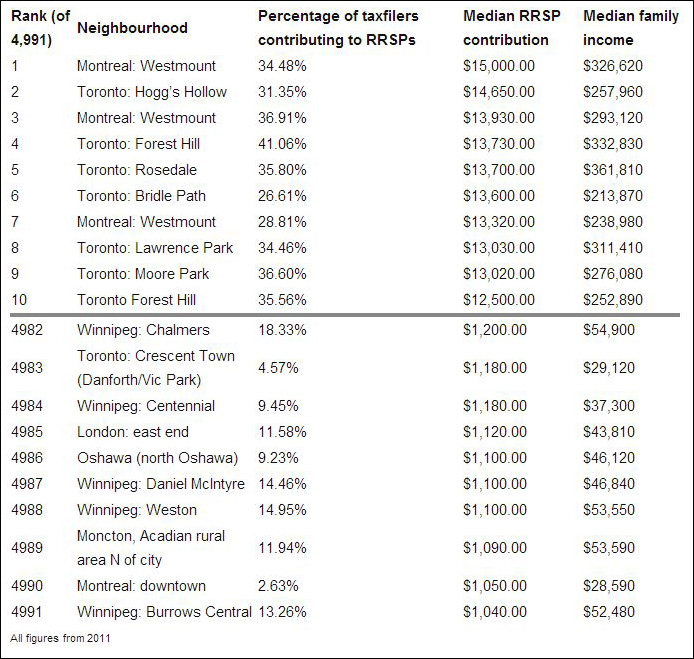Viewport: 694px width, 659px height.
Task: Select the Toronto: Hogg's Hollow cell
Action: point(152,92)
